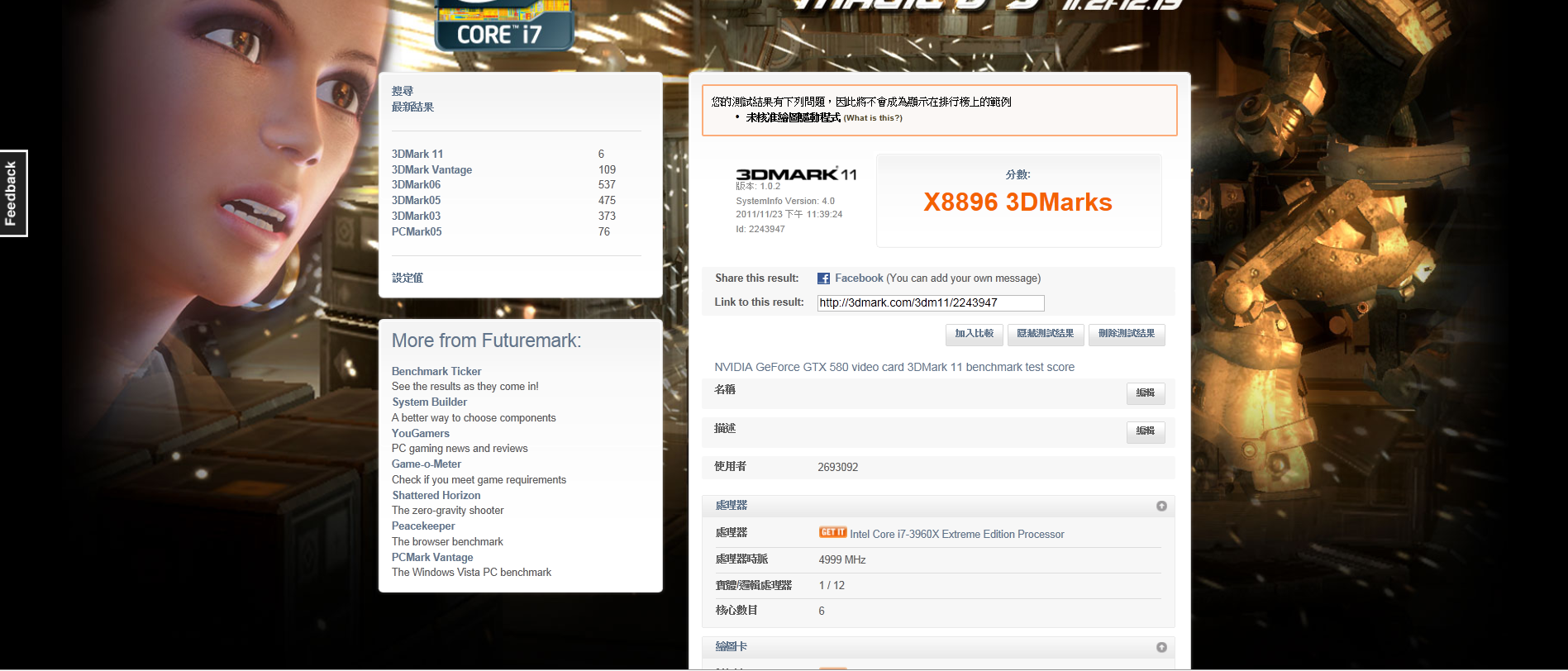The height and width of the screenshot is (671, 1568).
Task: Select 3DMark06 in results list
Action: click(416, 184)
